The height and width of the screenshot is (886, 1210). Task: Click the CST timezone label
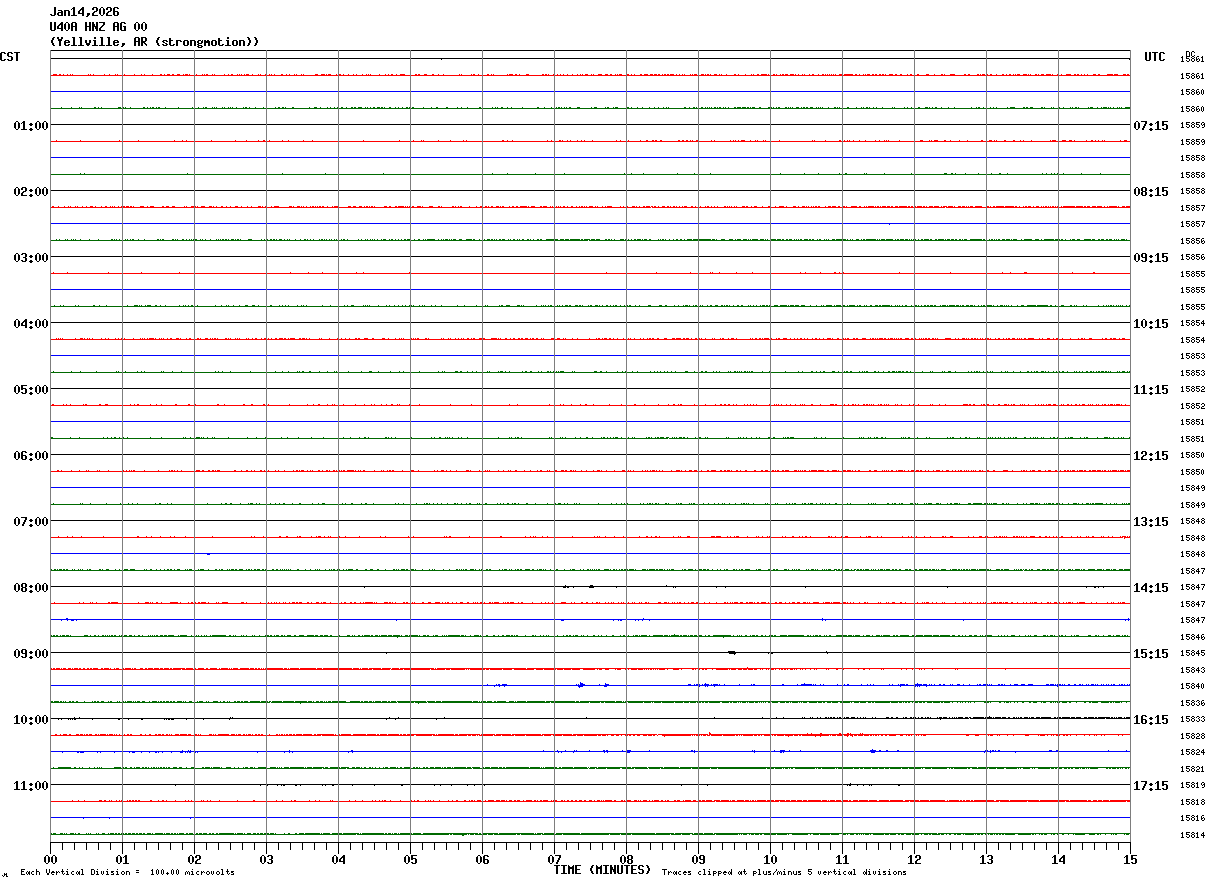10,57
